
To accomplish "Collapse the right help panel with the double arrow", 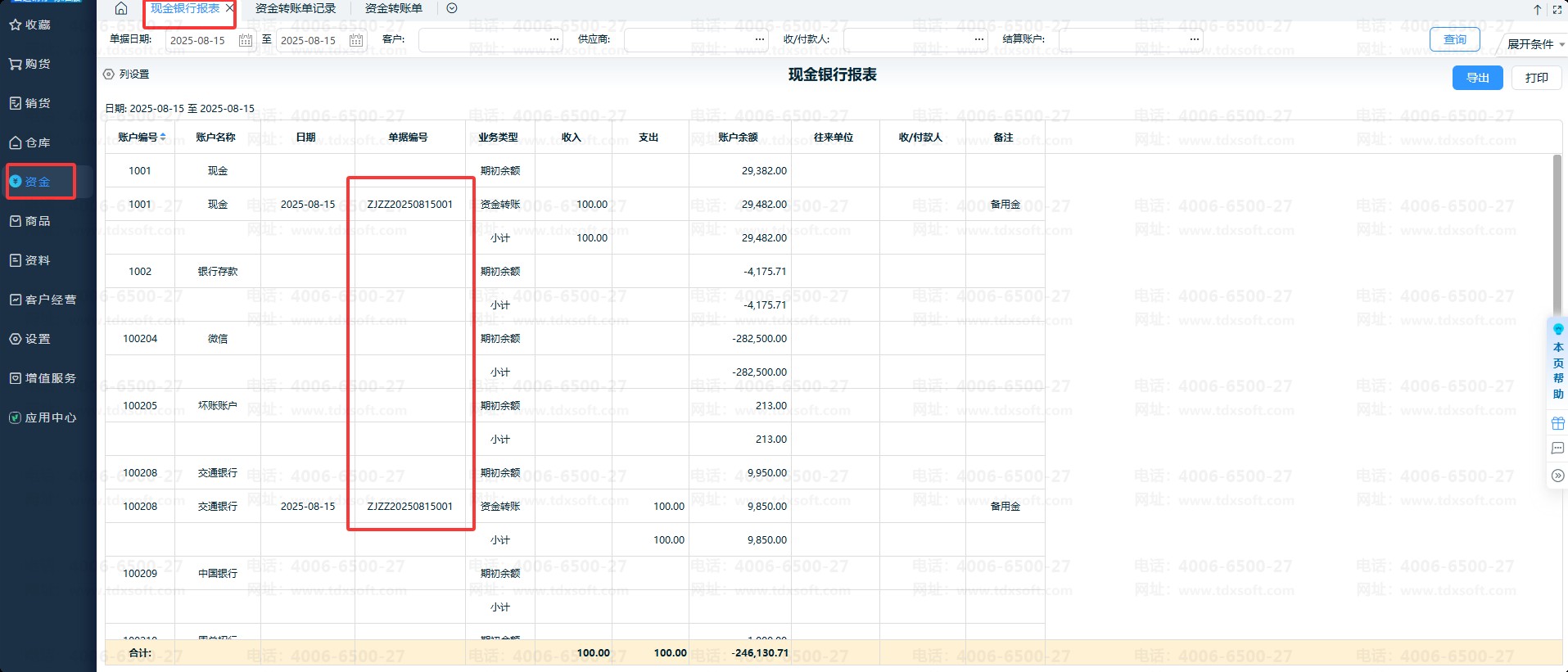I will 1557,476.
